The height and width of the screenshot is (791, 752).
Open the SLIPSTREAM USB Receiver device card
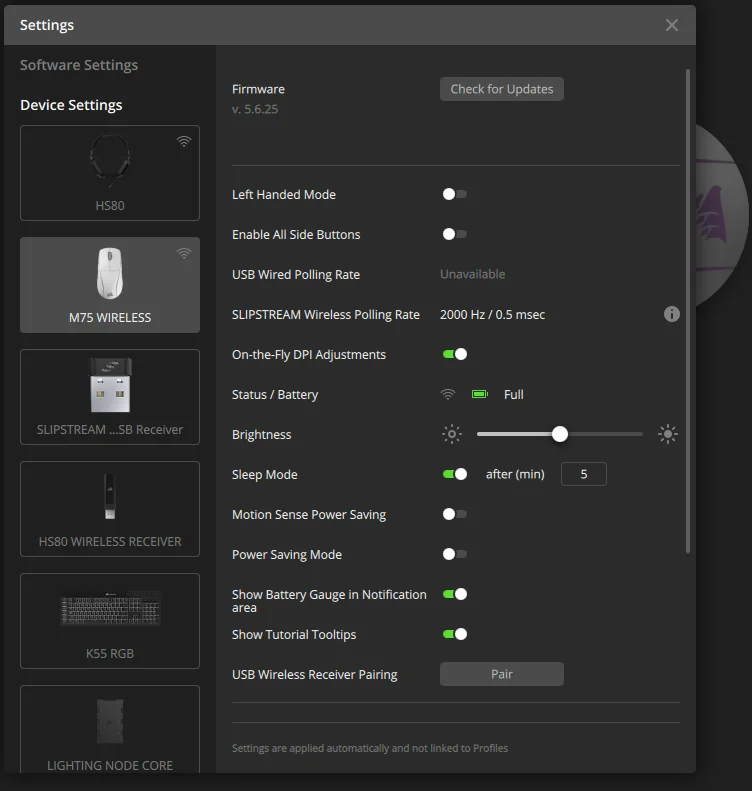[110, 397]
